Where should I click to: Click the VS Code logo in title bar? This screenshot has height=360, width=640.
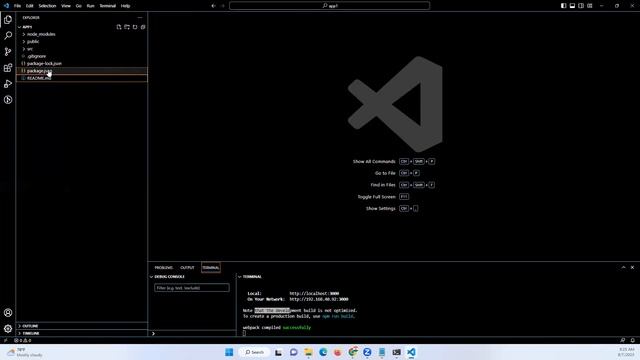(x=6, y=6)
